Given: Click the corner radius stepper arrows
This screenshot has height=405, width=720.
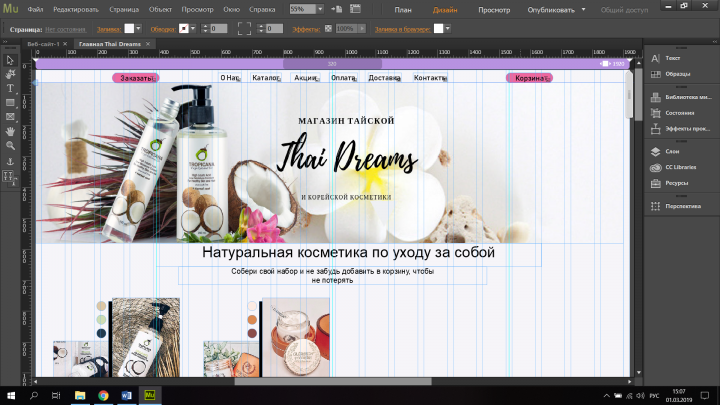Looking at the screenshot, I should (261, 28).
